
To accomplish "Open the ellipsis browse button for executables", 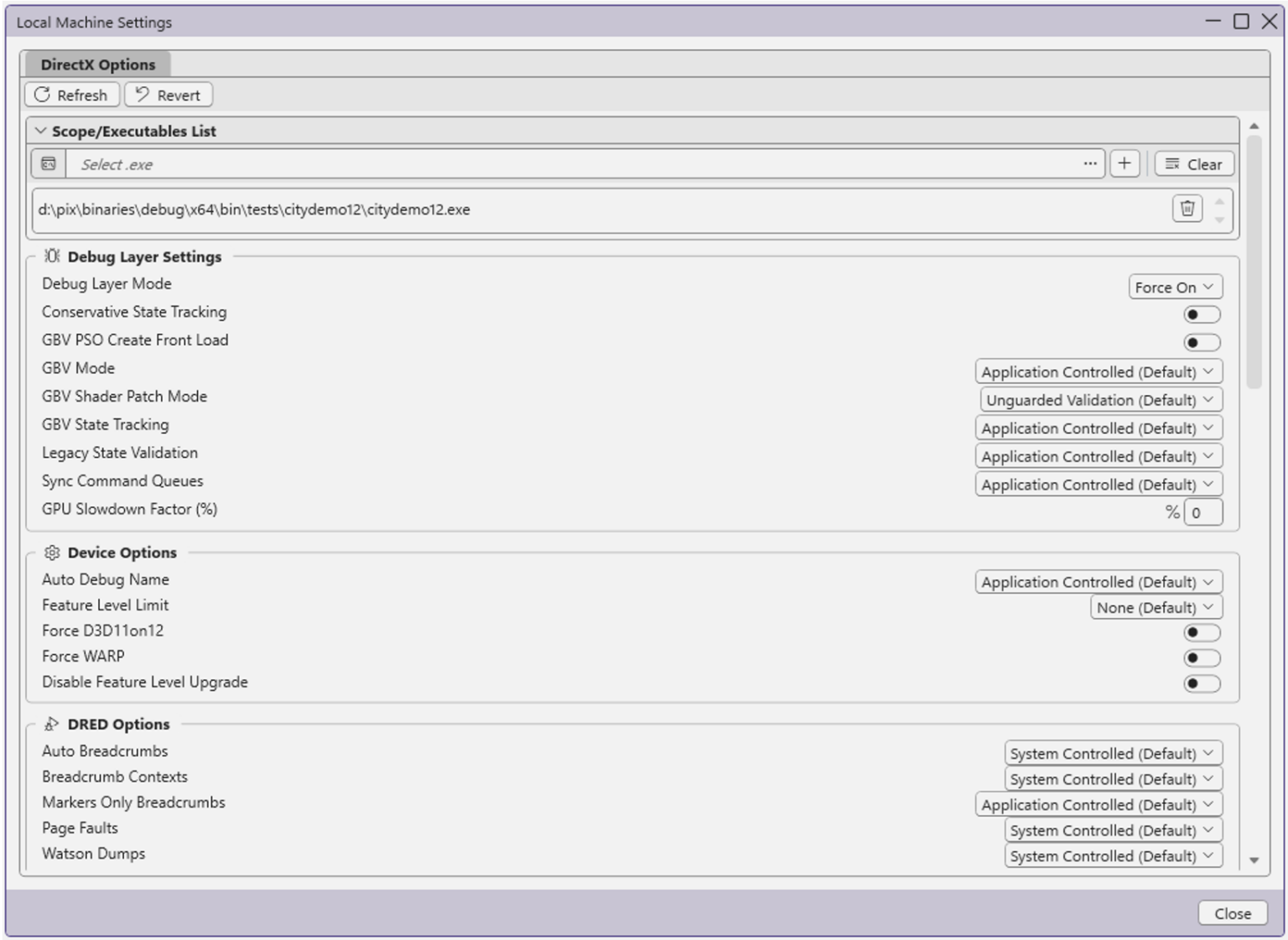I will pyautogui.click(x=1089, y=164).
